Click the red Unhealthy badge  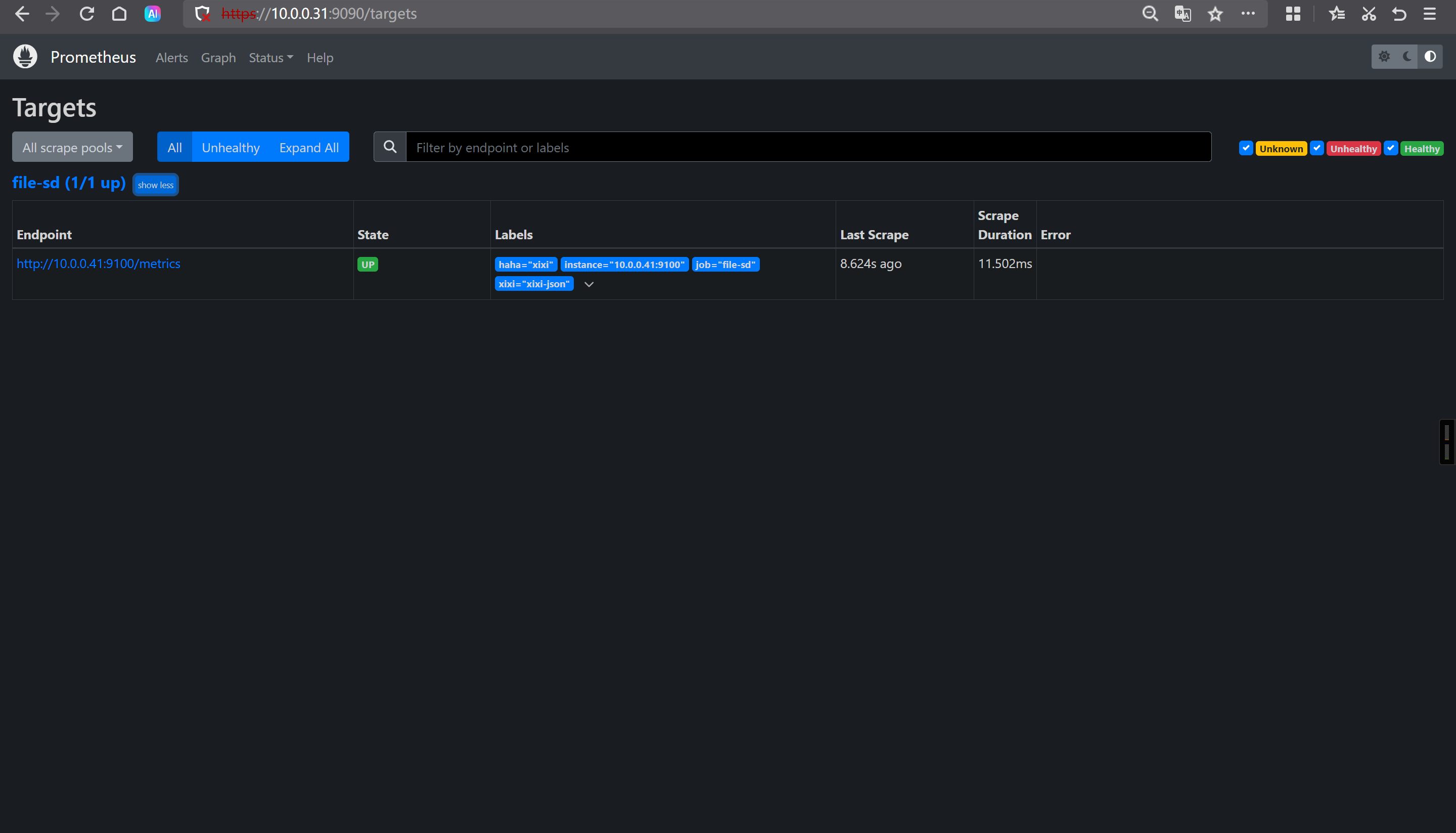[1354, 149]
